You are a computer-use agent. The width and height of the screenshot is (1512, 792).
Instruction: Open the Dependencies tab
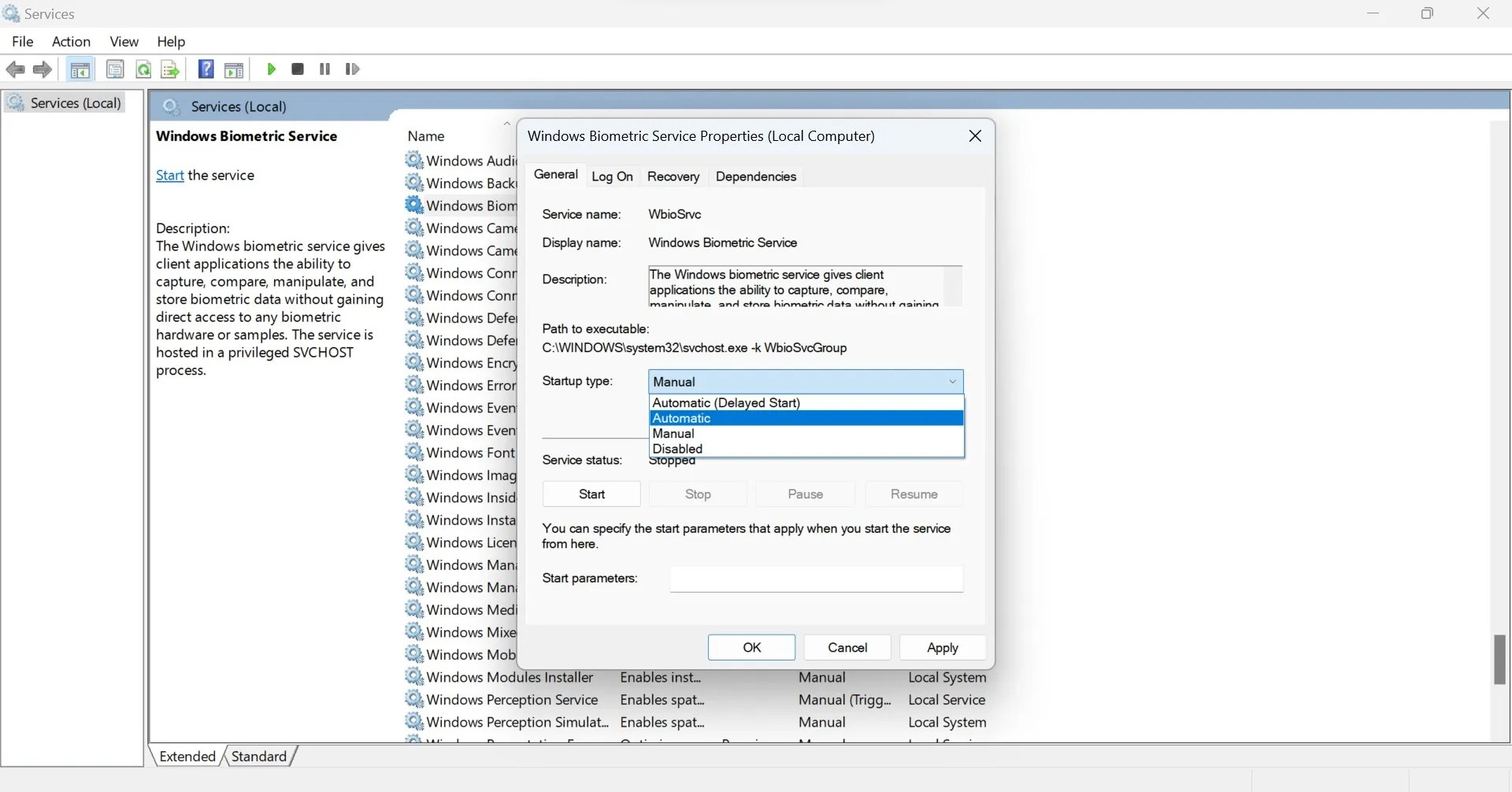755,176
